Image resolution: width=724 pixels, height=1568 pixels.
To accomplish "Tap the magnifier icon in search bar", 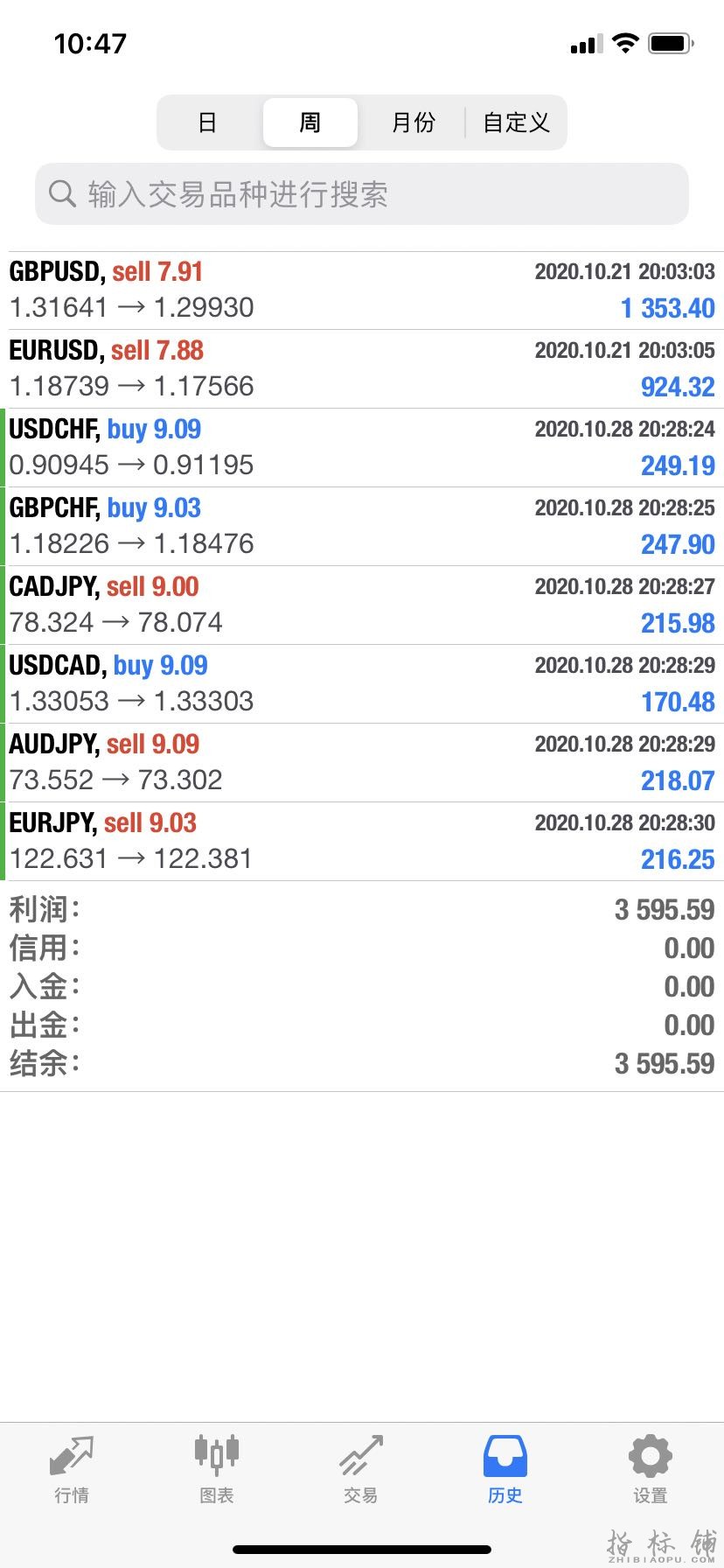I will [x=62, y=193].
